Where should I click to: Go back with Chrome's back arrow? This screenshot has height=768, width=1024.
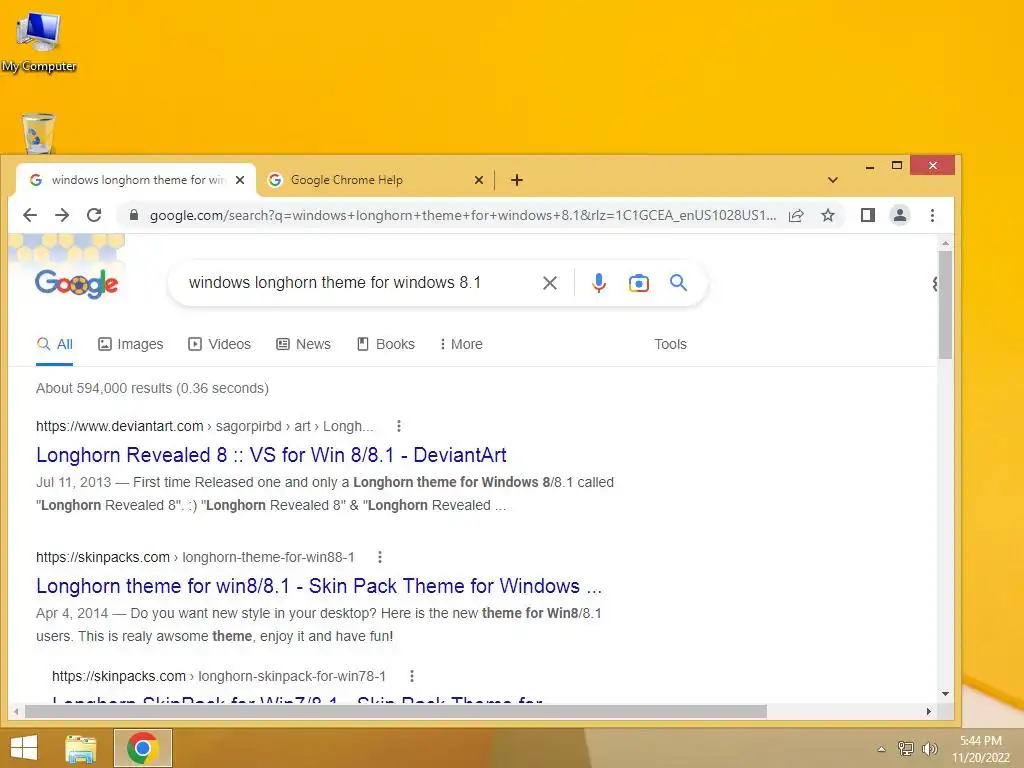[x=30, y=215]
